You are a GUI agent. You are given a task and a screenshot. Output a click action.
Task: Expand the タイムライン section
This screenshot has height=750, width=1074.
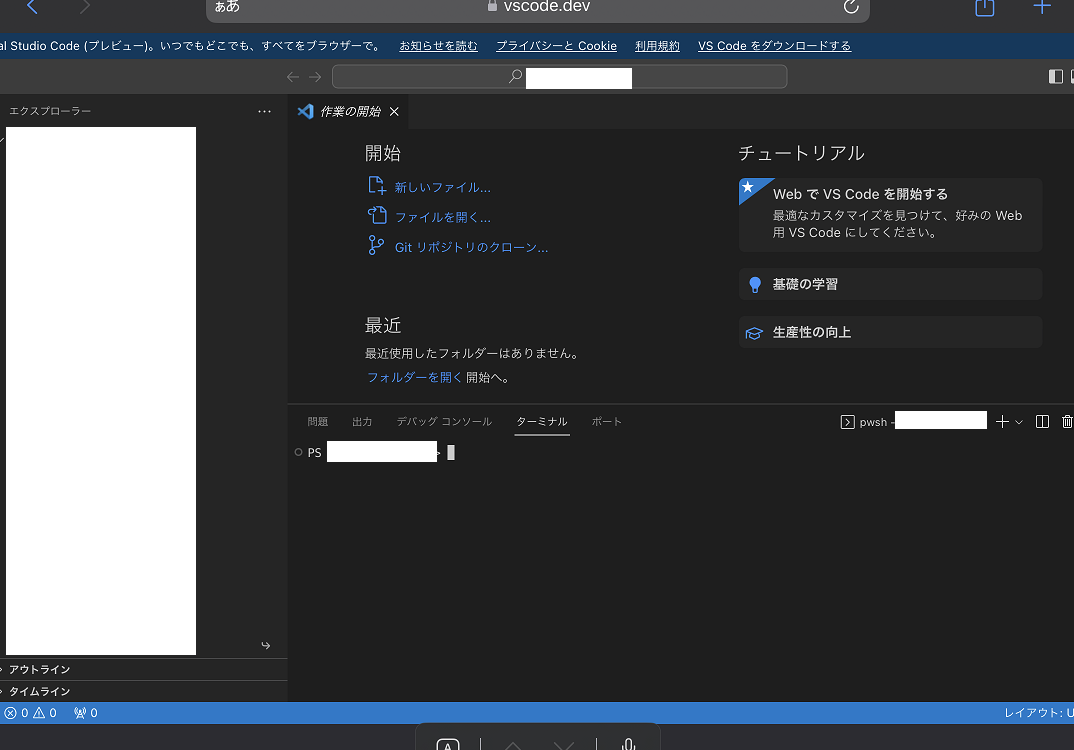tap(39, 692)
